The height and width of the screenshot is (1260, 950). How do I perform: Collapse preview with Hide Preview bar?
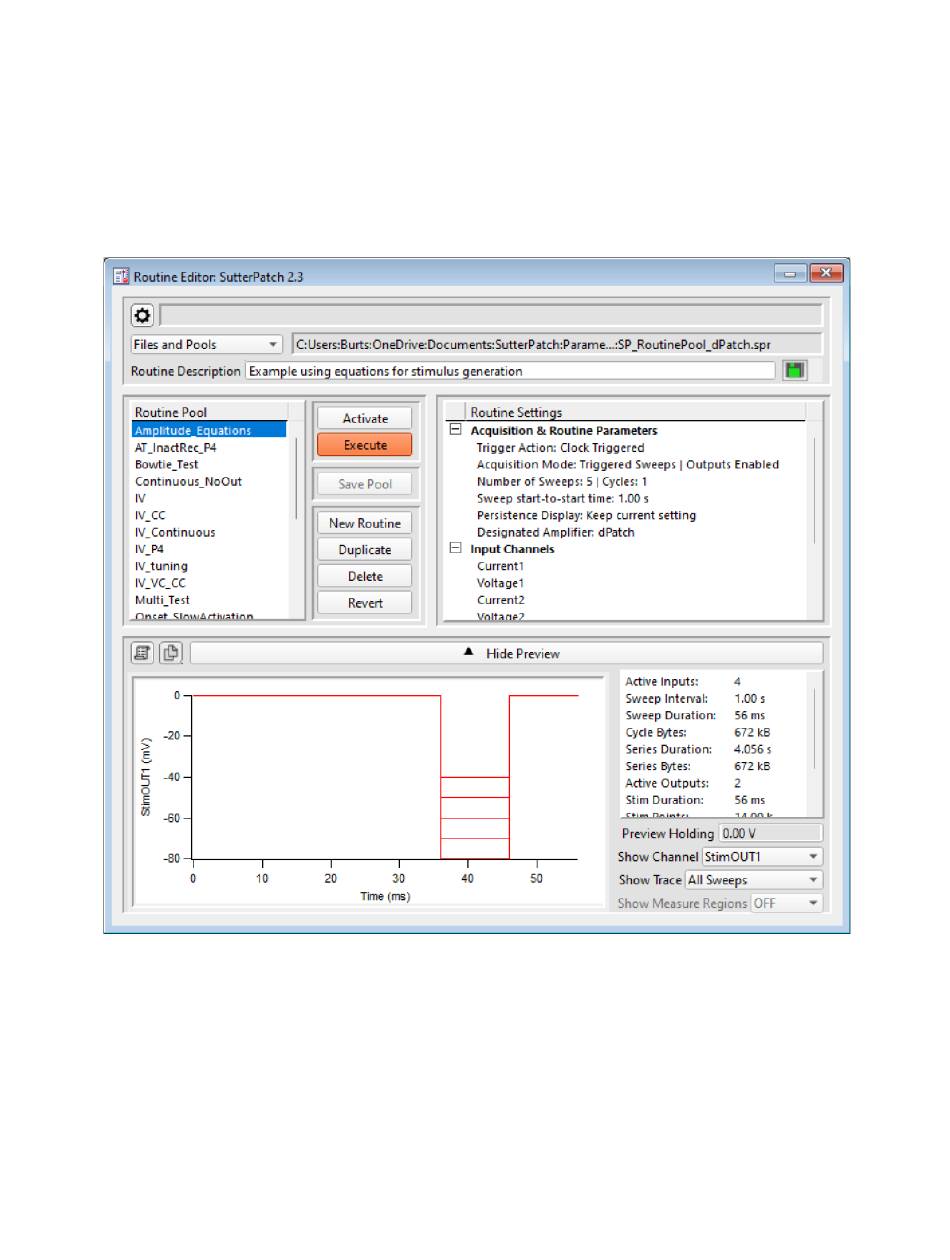(506, 653)
